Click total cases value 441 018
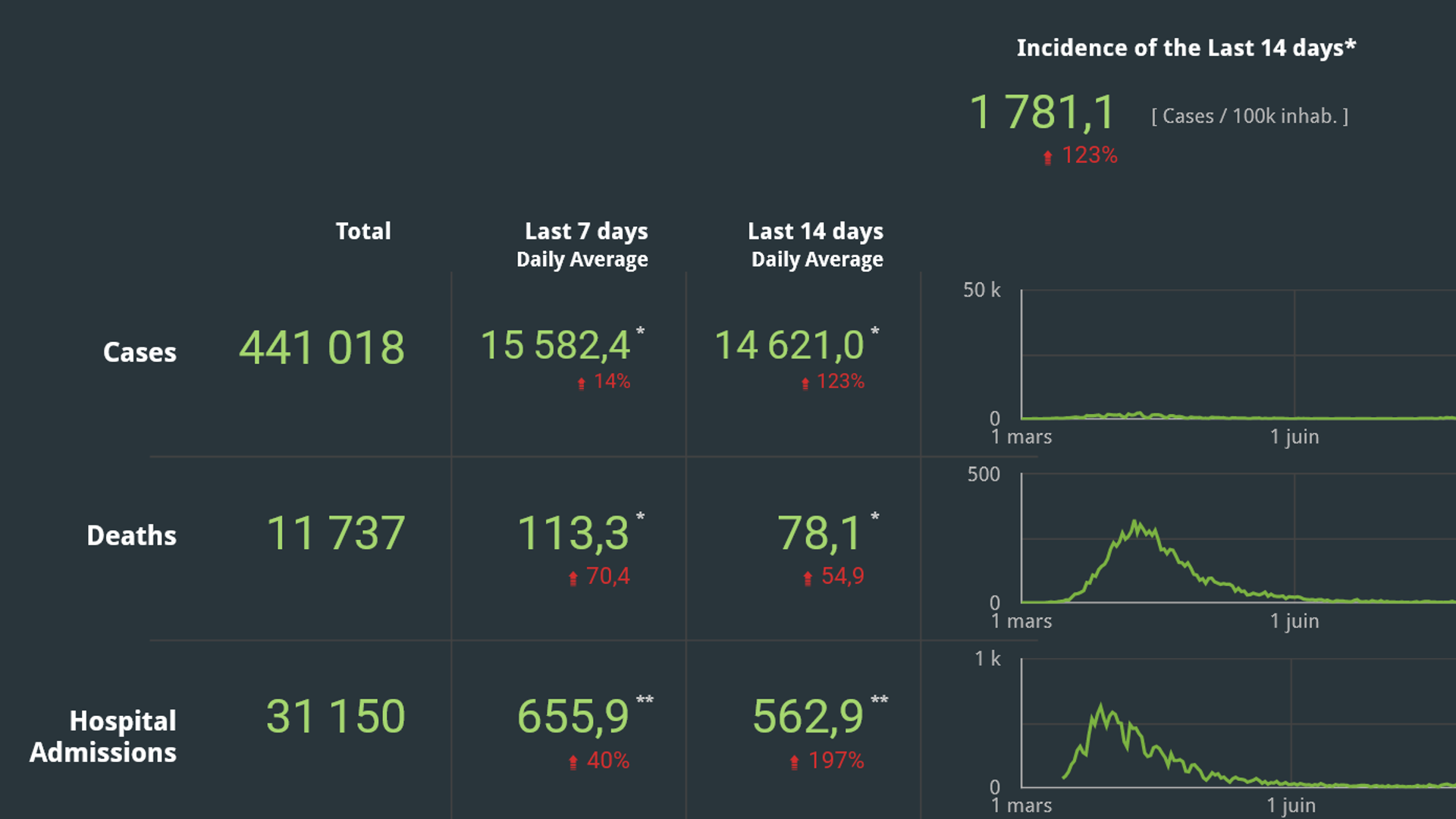The height and width of the screenshot is (819, 1456). [322, 348]
